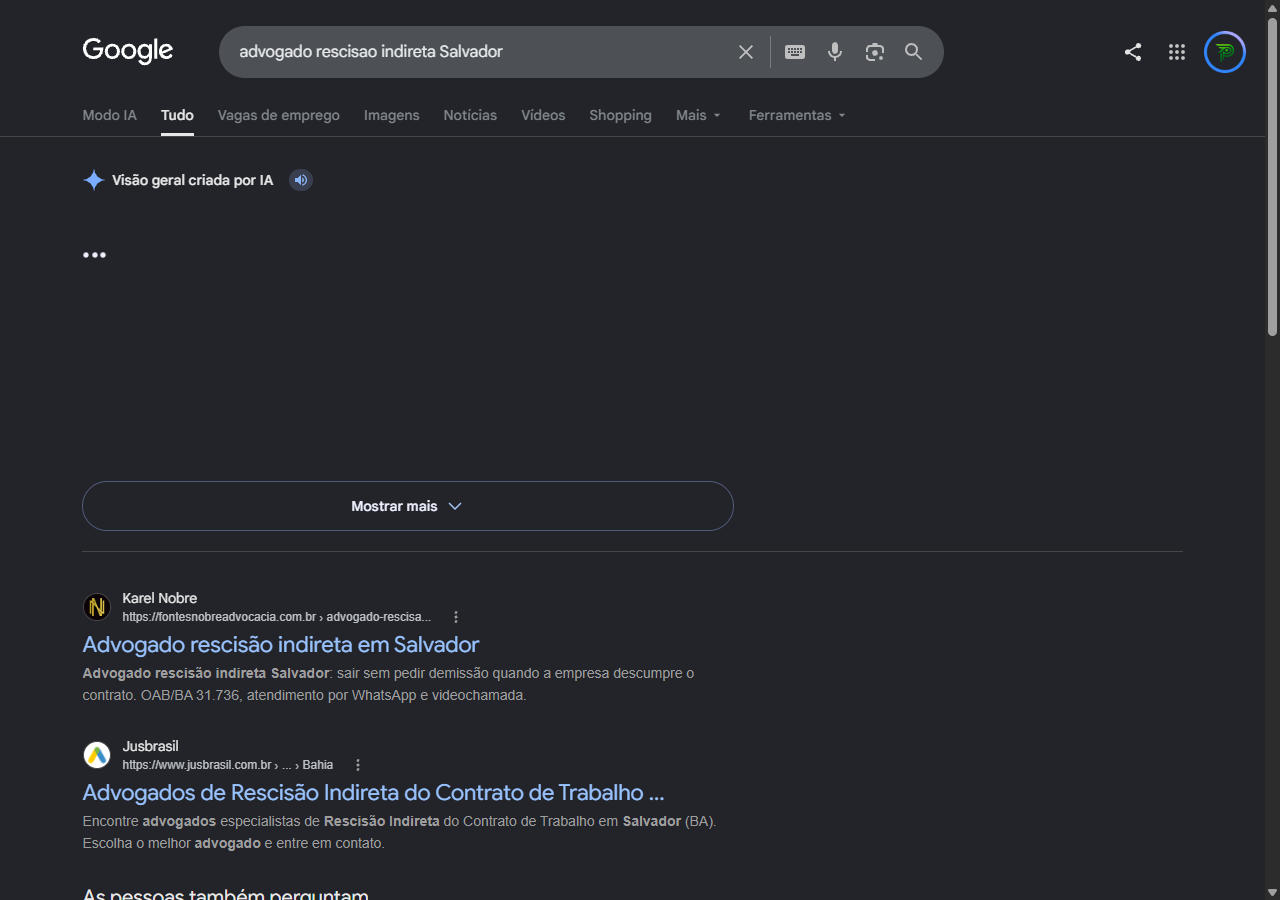Click the scrollbar down arrow

click(1272, 892)
